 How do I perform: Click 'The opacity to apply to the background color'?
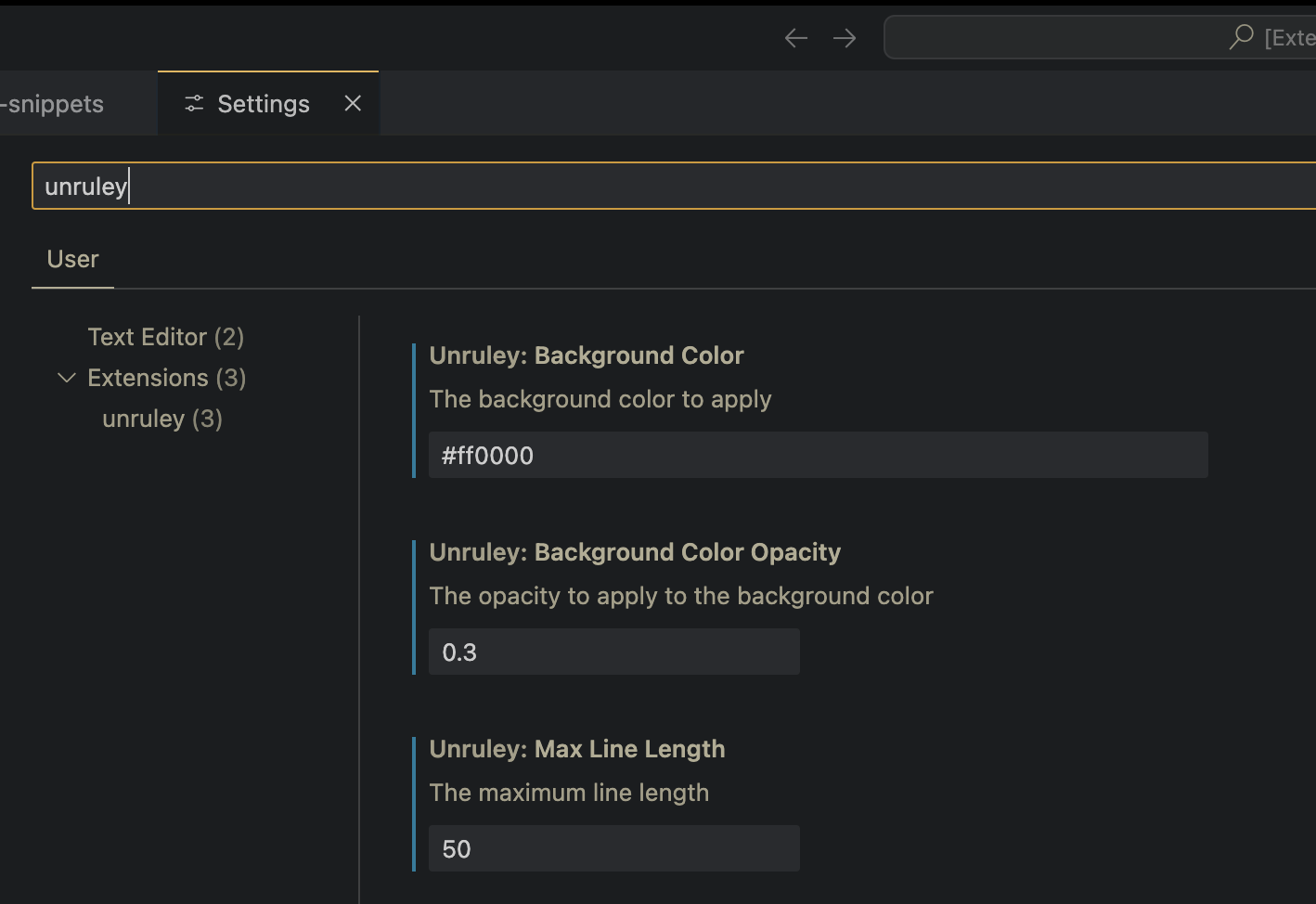point(681,596)
